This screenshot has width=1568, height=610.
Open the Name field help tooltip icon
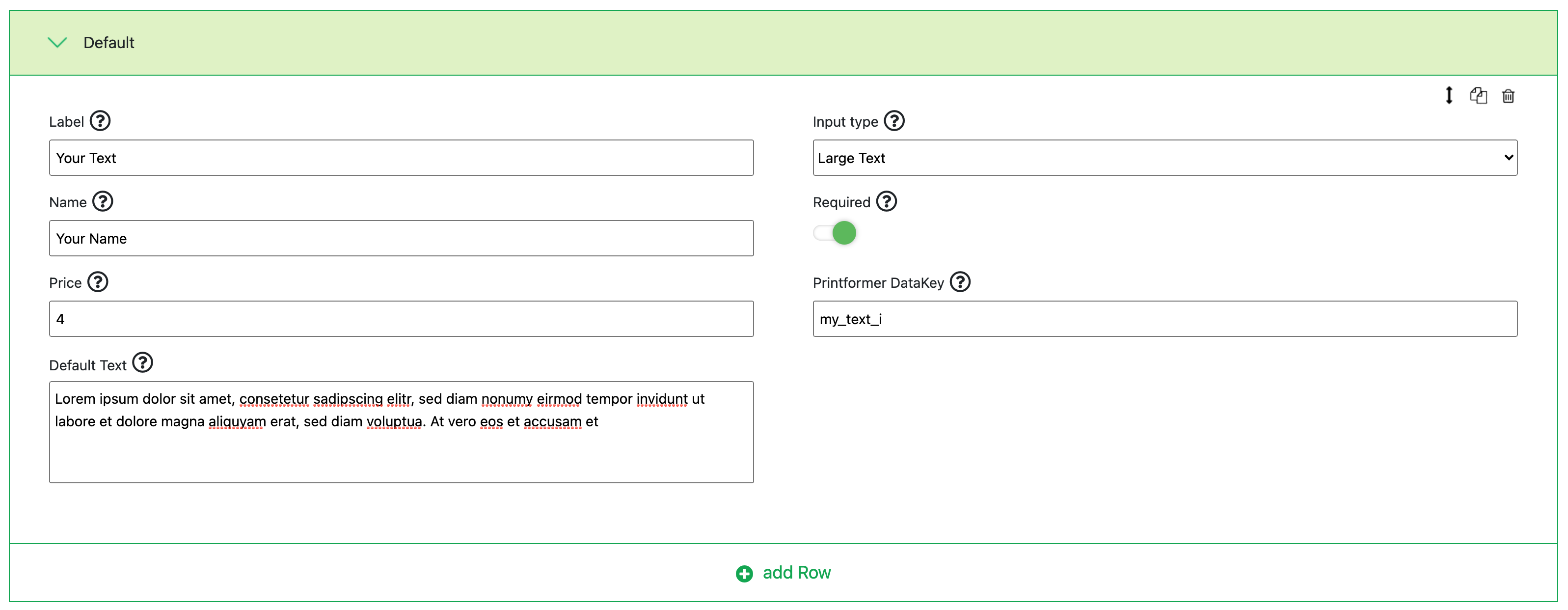[x=102, y=201]
